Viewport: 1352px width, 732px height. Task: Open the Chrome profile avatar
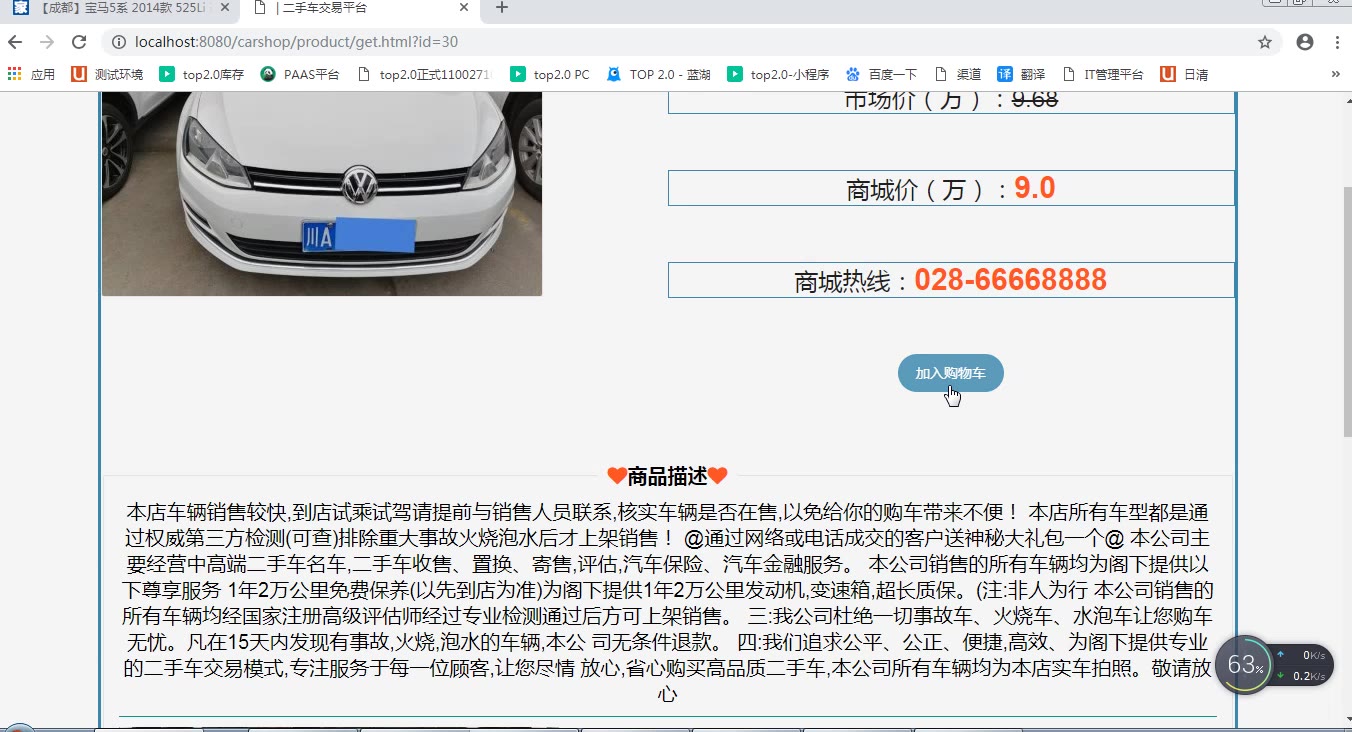point(1305,42)
